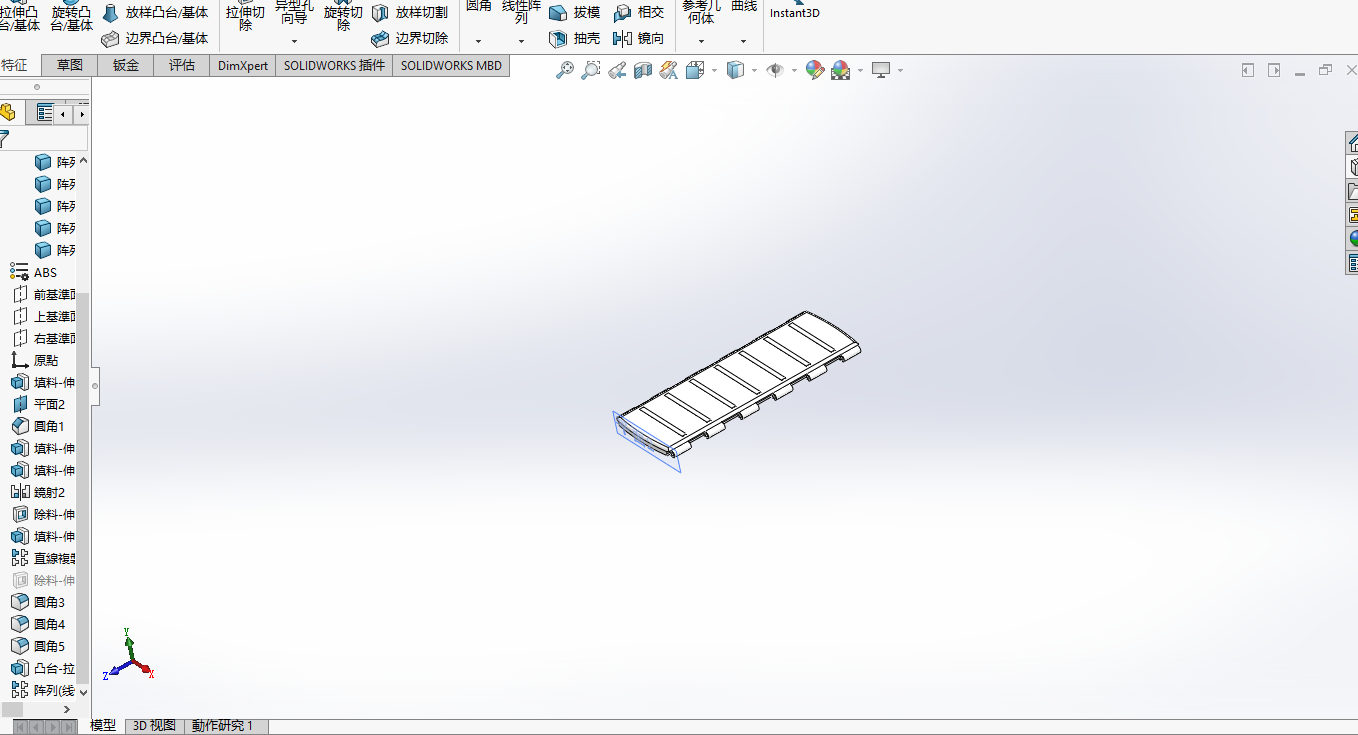Switch to the 钣金 (Sheet Metal) tab
The height and width of the screenshot is (735, 1358).
(x=126, y=65)
